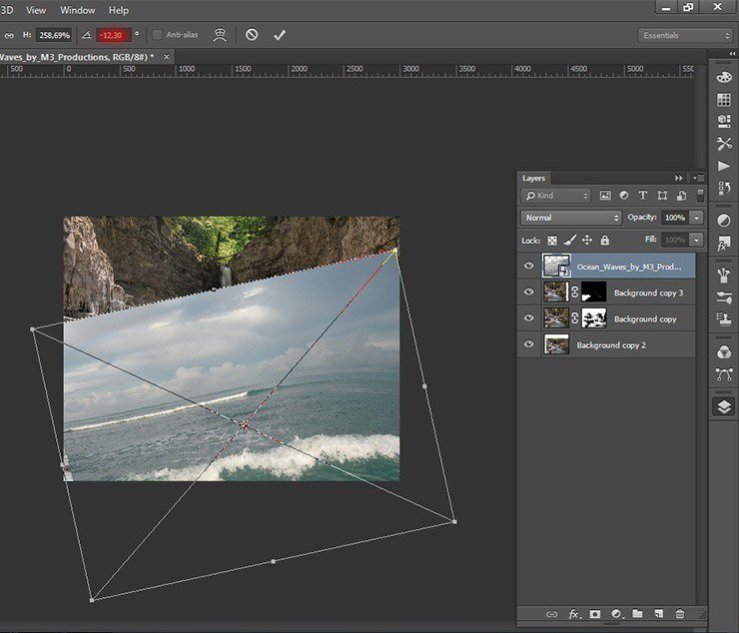Viewport: 739px width, 633px height.
Task: Create a new layer group folder
Action: (637, 613)
